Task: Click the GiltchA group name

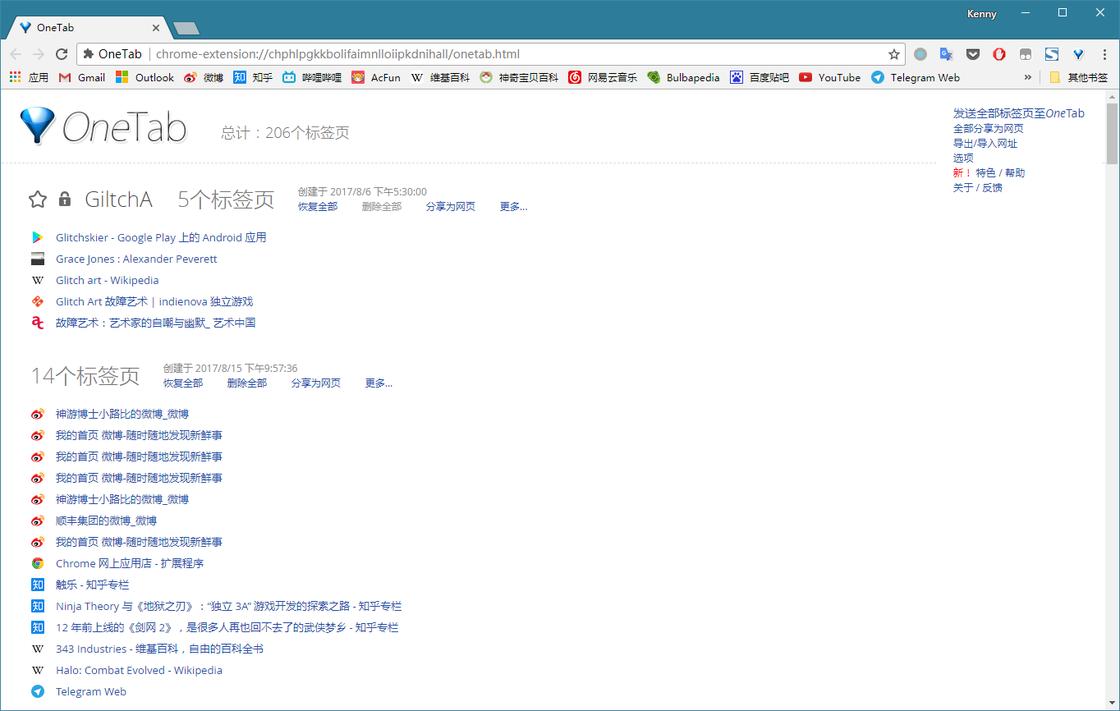Action: pos(119,199)
